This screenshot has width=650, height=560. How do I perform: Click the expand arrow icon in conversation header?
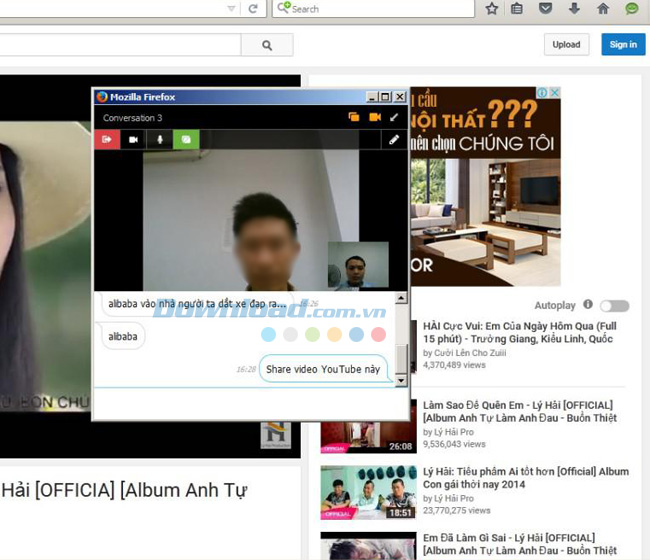395,118
